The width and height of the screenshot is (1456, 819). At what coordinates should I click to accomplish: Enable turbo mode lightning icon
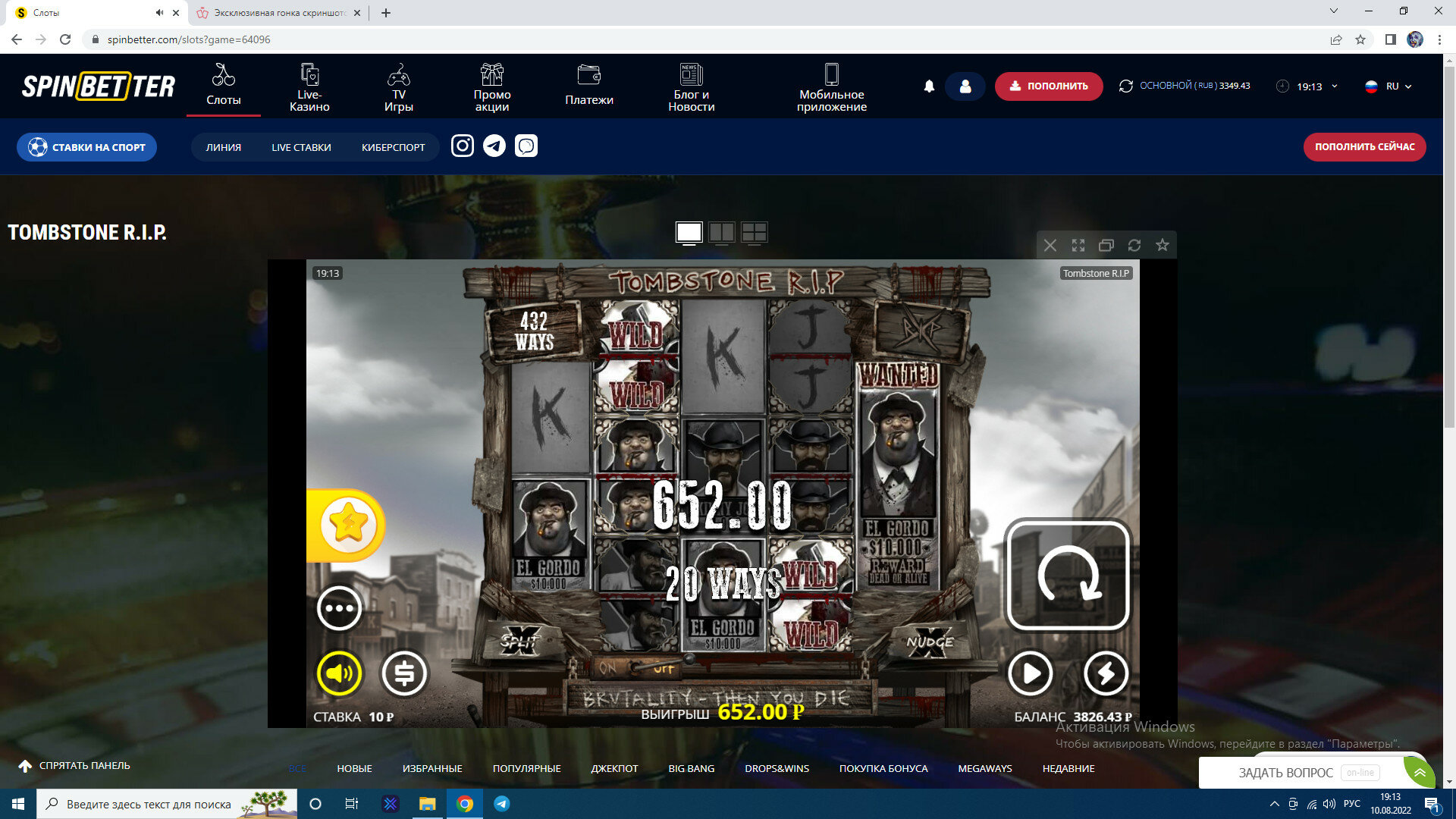1106,673
